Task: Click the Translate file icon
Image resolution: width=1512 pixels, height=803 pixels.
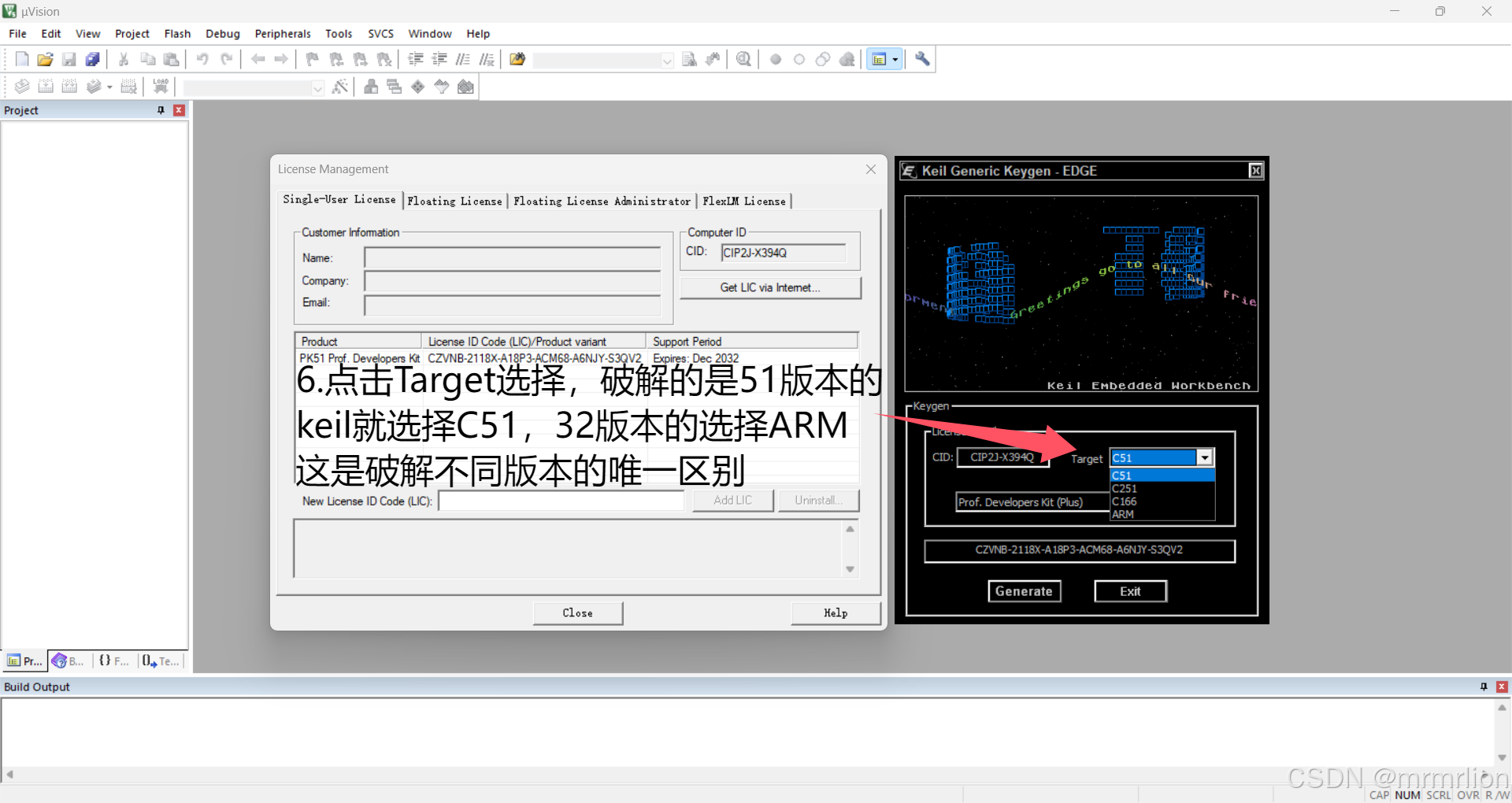Action: [22, 87]
